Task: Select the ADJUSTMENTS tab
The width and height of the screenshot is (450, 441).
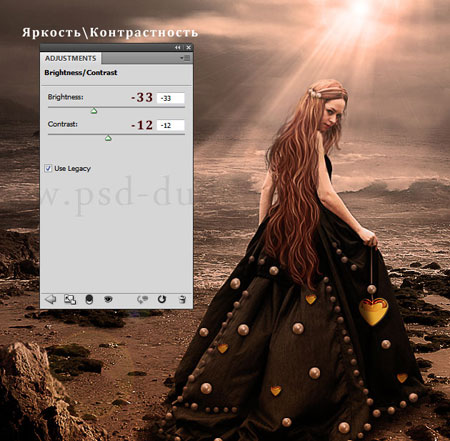Action: point(71,58)
